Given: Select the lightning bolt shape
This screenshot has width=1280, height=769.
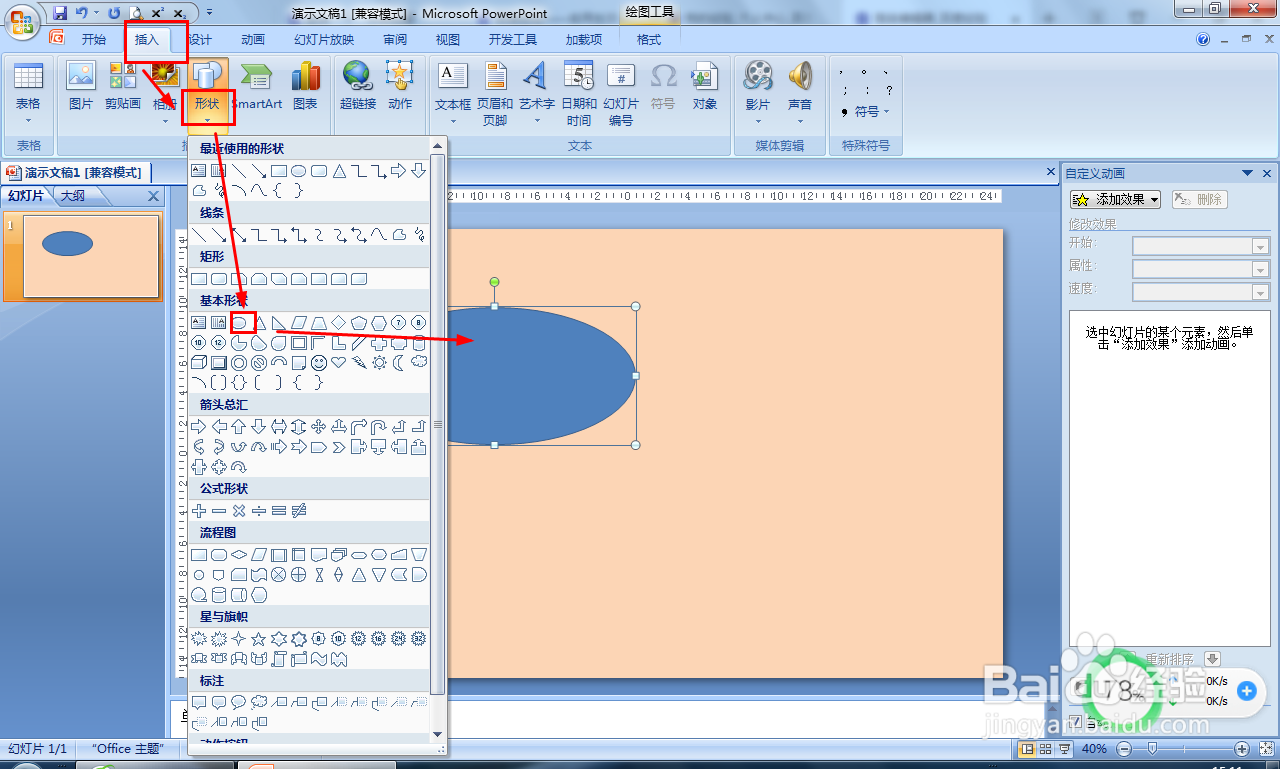Looking at the screenshot, I should pos(359,362).
